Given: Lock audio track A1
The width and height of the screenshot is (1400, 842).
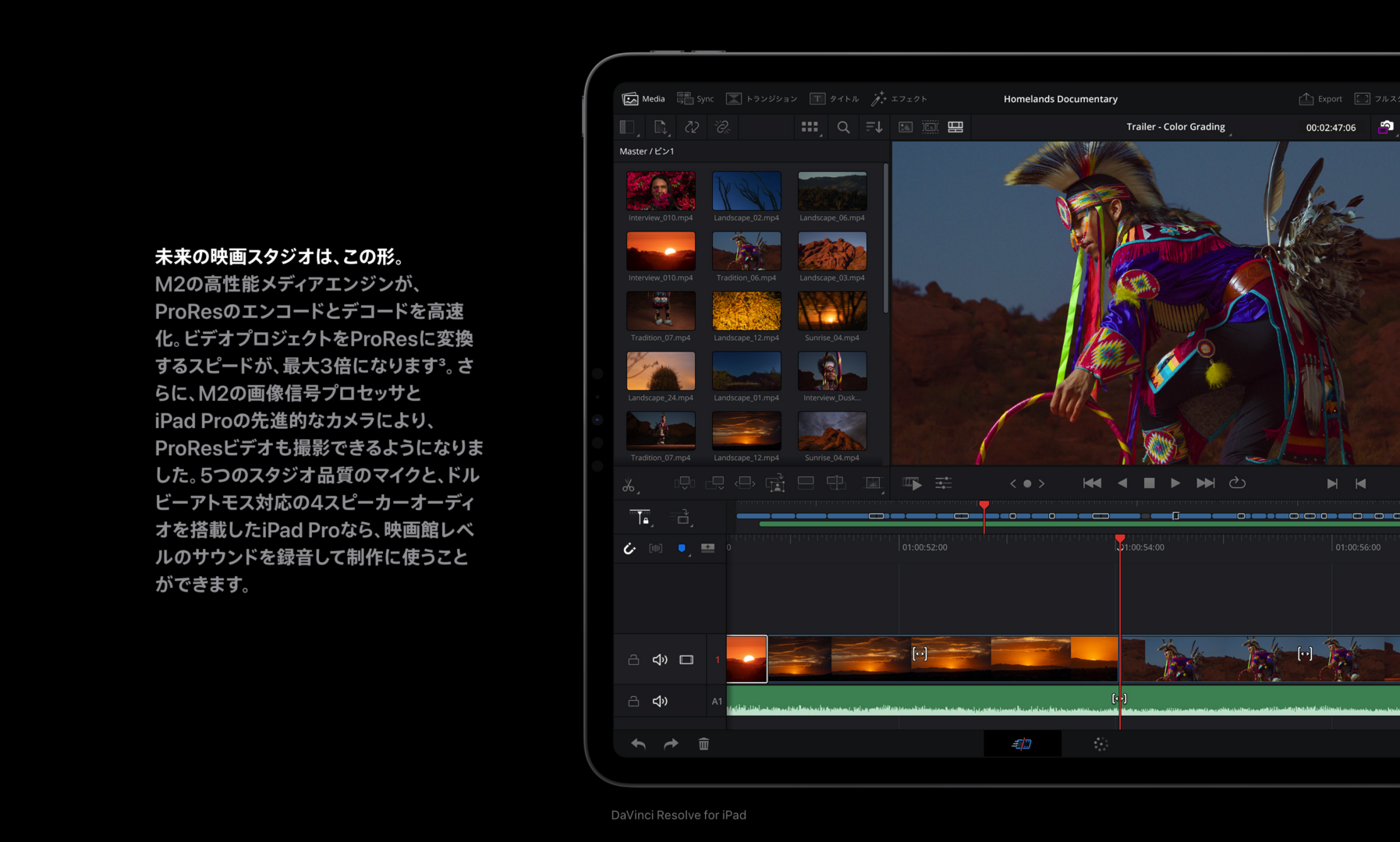Looking at the screenshot, I should coord(633,701).
